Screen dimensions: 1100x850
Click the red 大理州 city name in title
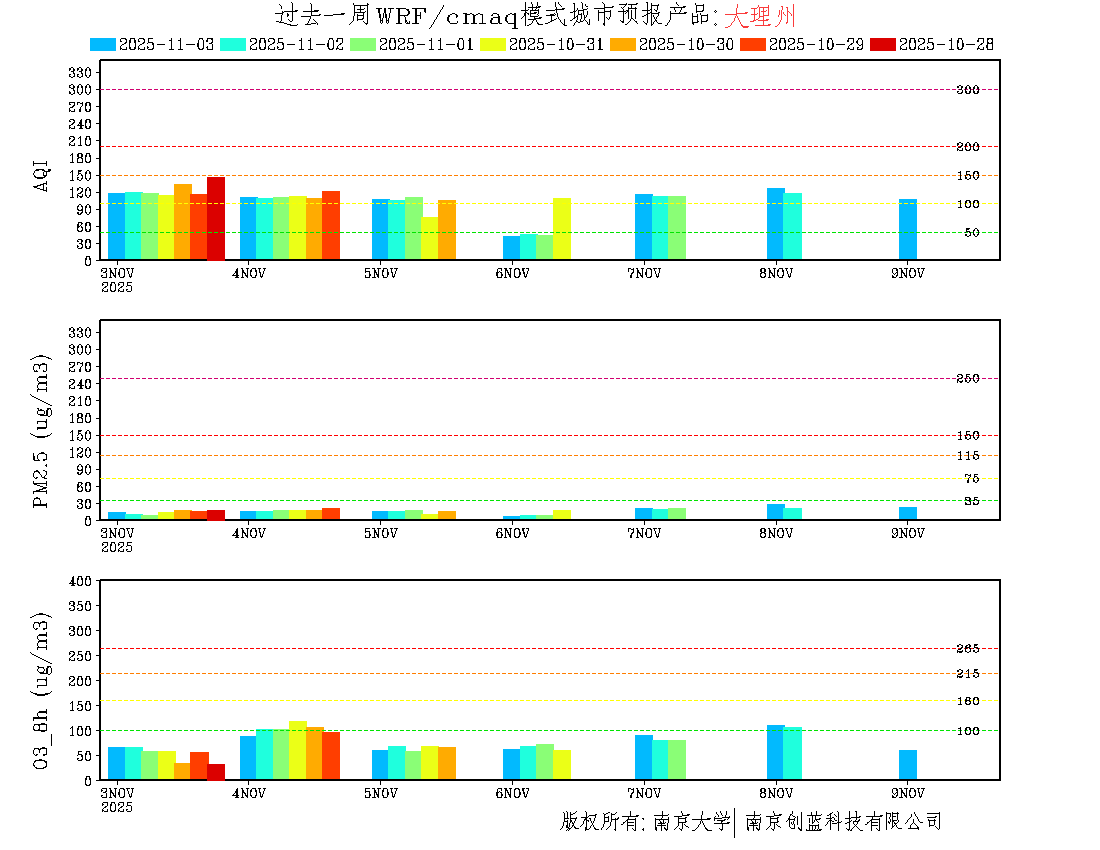tap(760, 16)
